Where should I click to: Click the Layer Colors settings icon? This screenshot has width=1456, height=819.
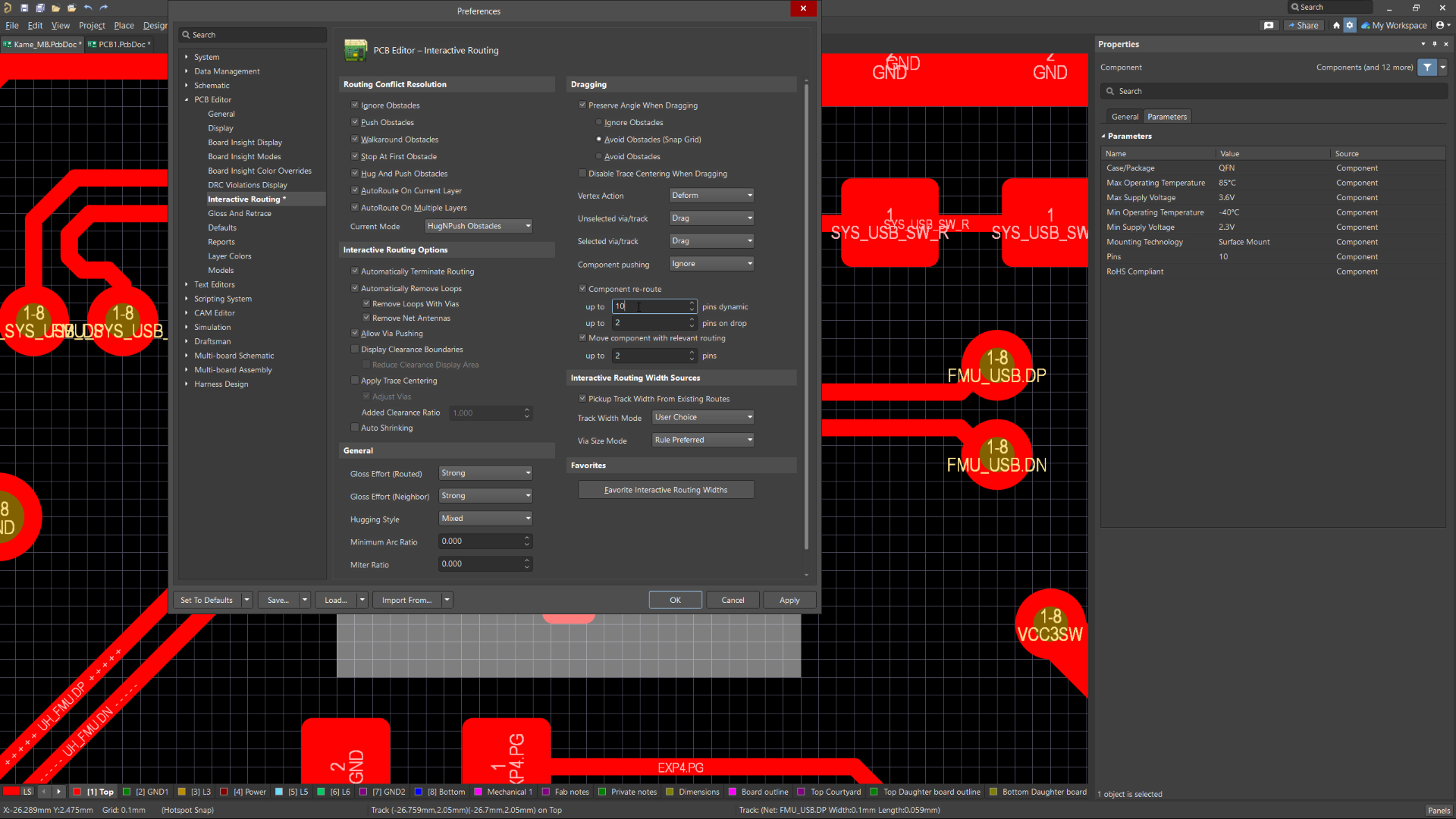pos(230,256)
